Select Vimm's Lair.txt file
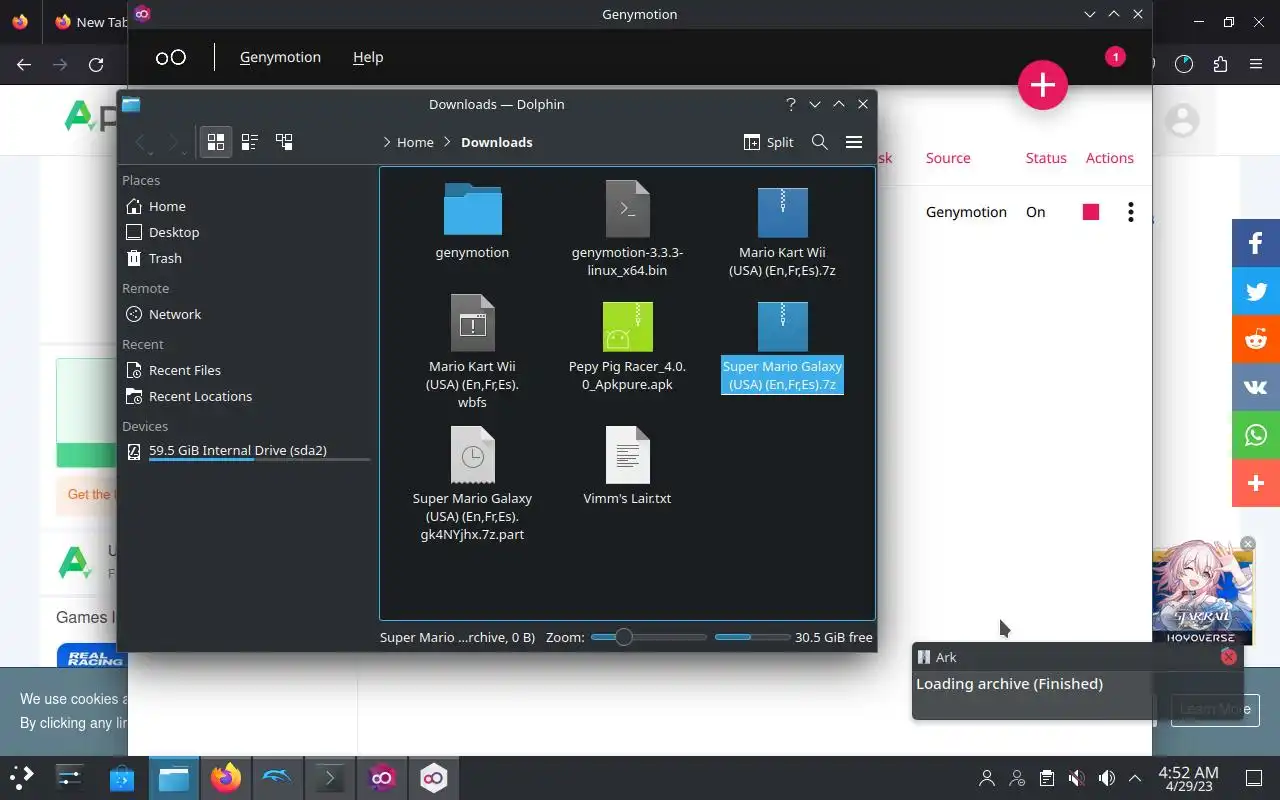Viewport: 1280px width, 800px height. [627, 466]
